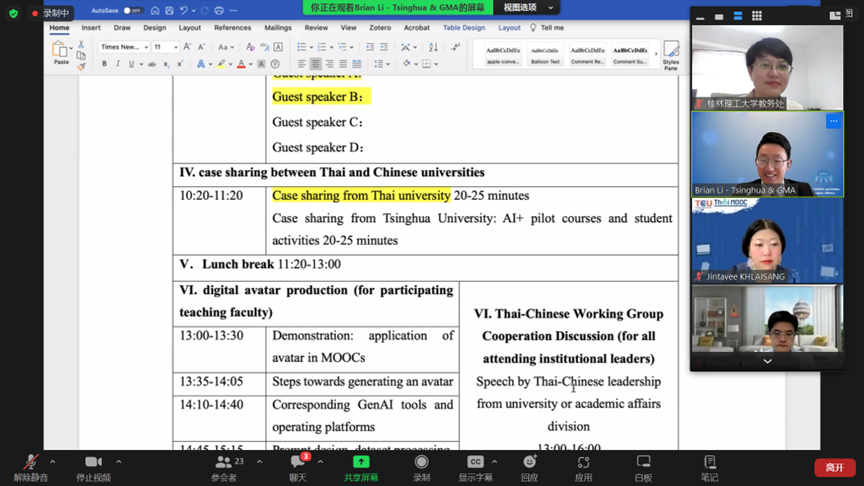
Task: Toggle the AutoSave switch
Action: coord(132,11)
